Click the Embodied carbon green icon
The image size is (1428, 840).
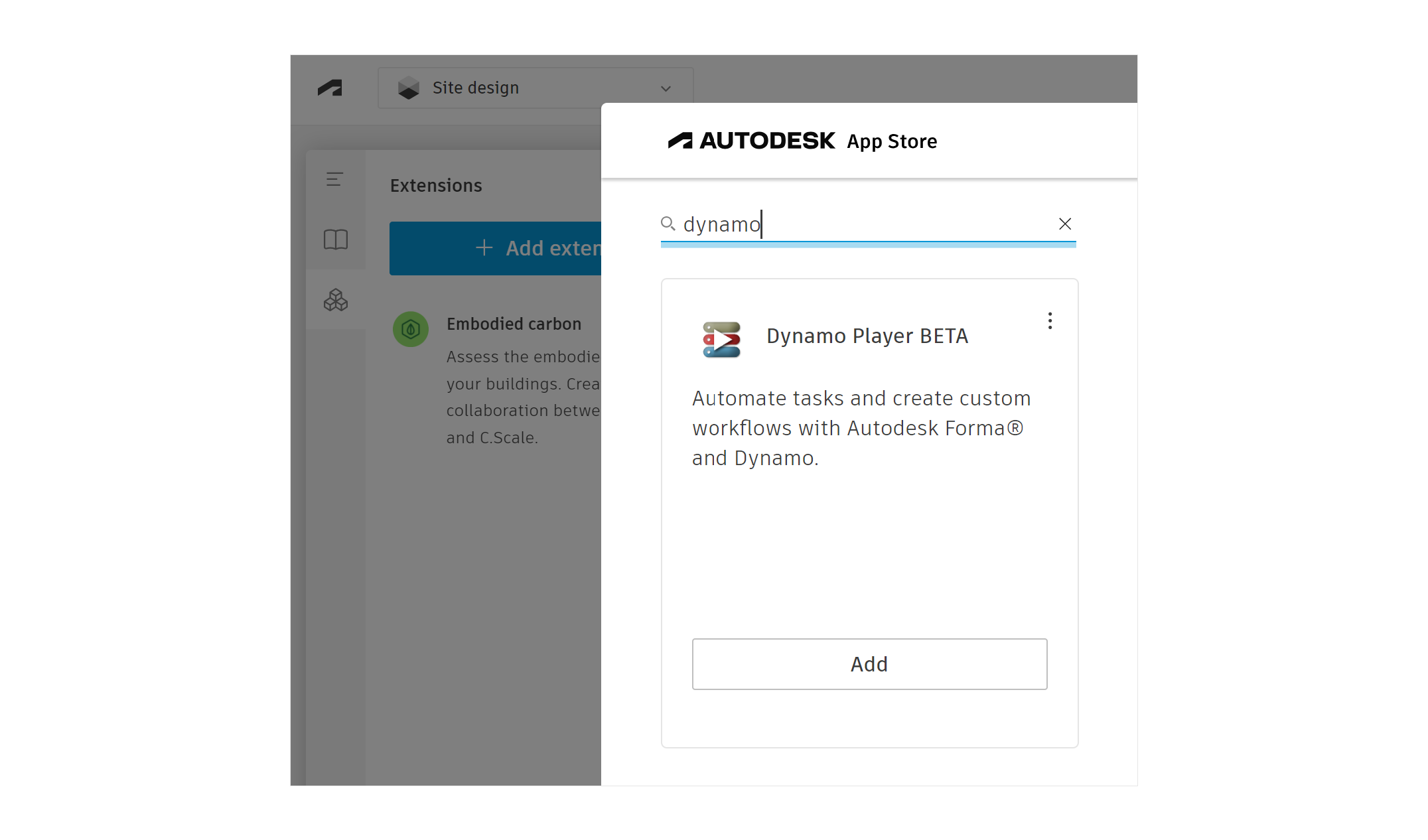tap(411, 329)
